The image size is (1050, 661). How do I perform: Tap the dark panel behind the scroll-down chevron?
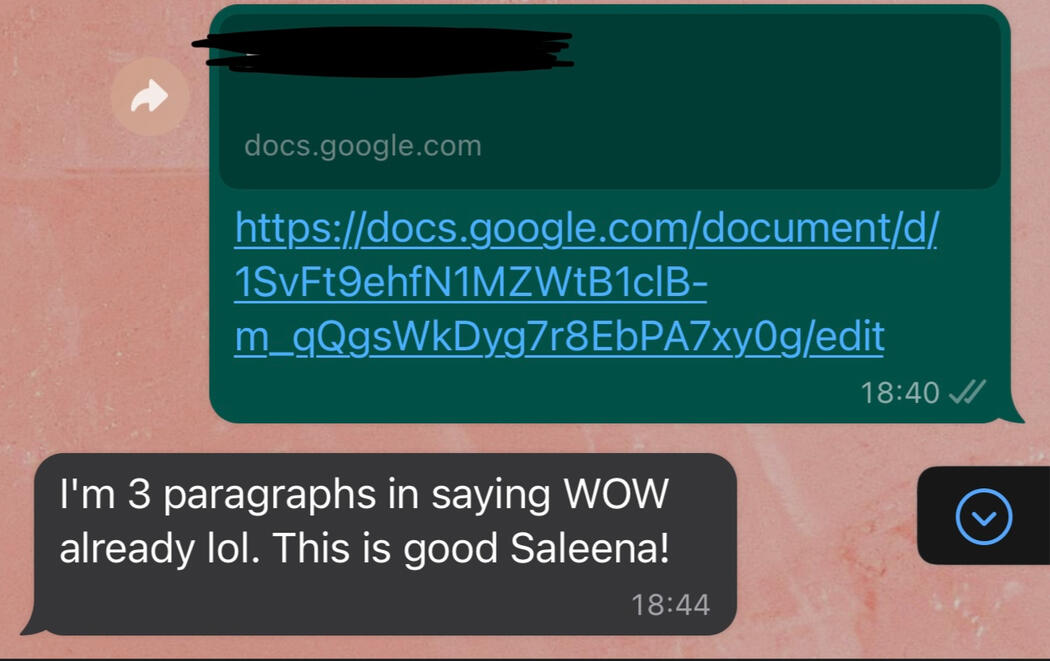[x=983, y=516]
